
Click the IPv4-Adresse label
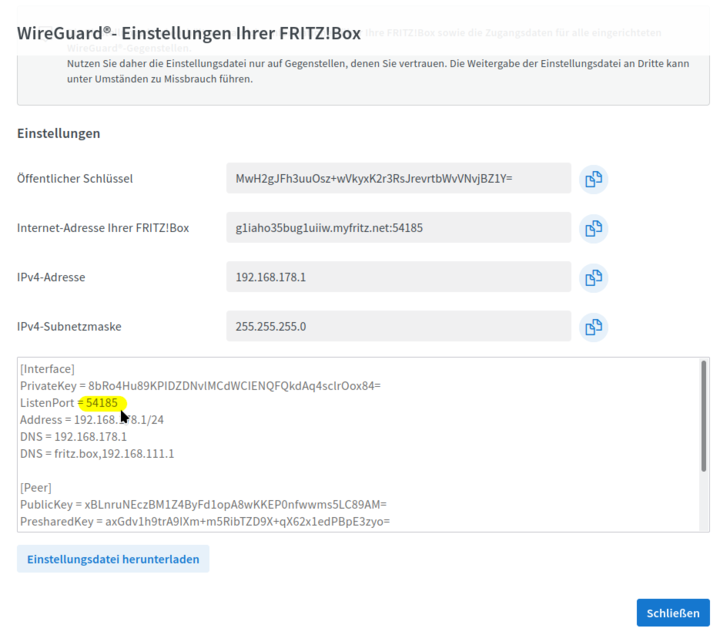coord(51,277)
